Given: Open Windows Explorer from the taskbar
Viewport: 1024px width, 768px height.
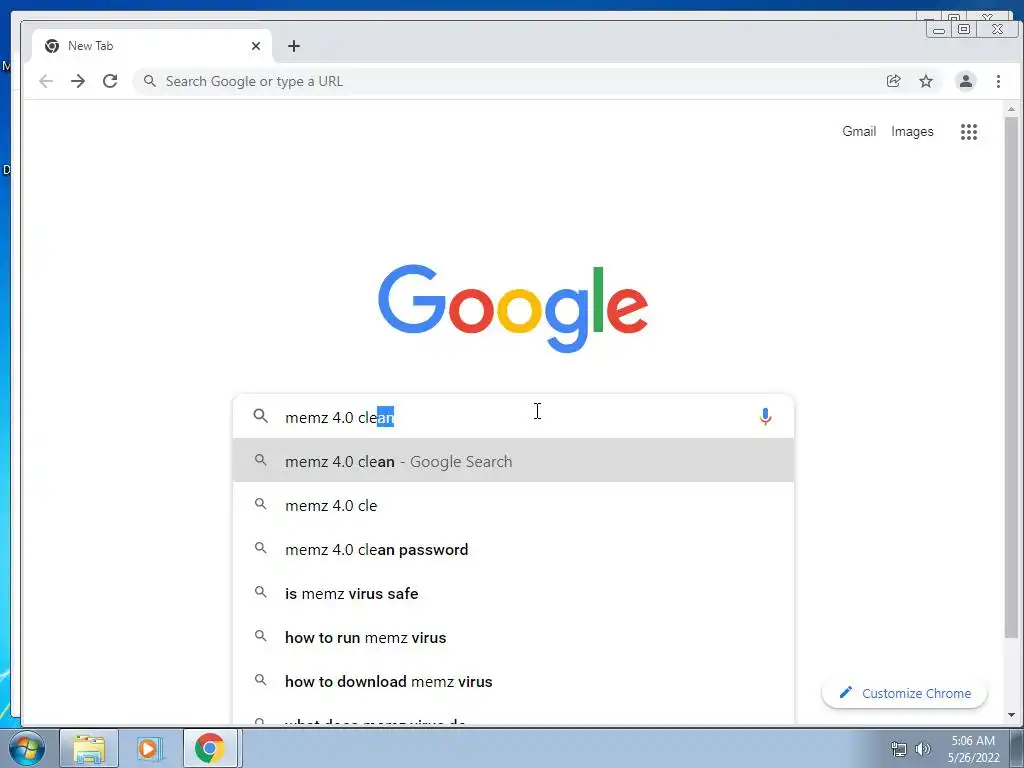Looking at the screenshot, I should [x=89, y=748].
